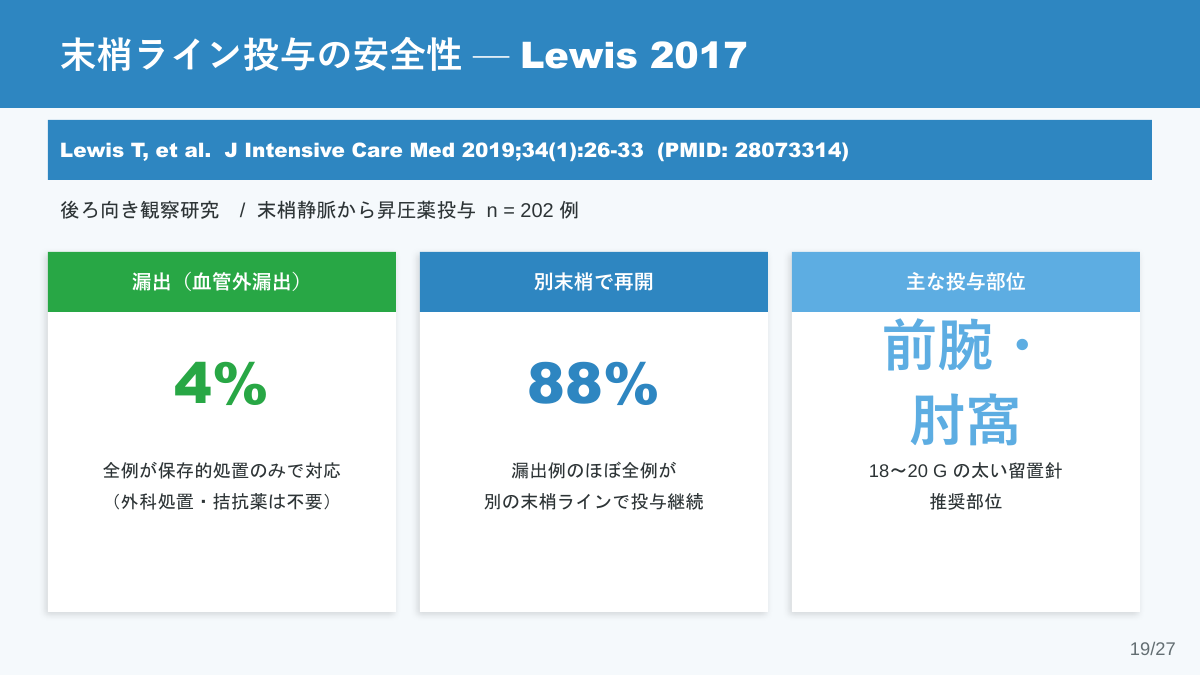Select the large 88% figure
Screen dimensions: 1200x676
[593, 384]
